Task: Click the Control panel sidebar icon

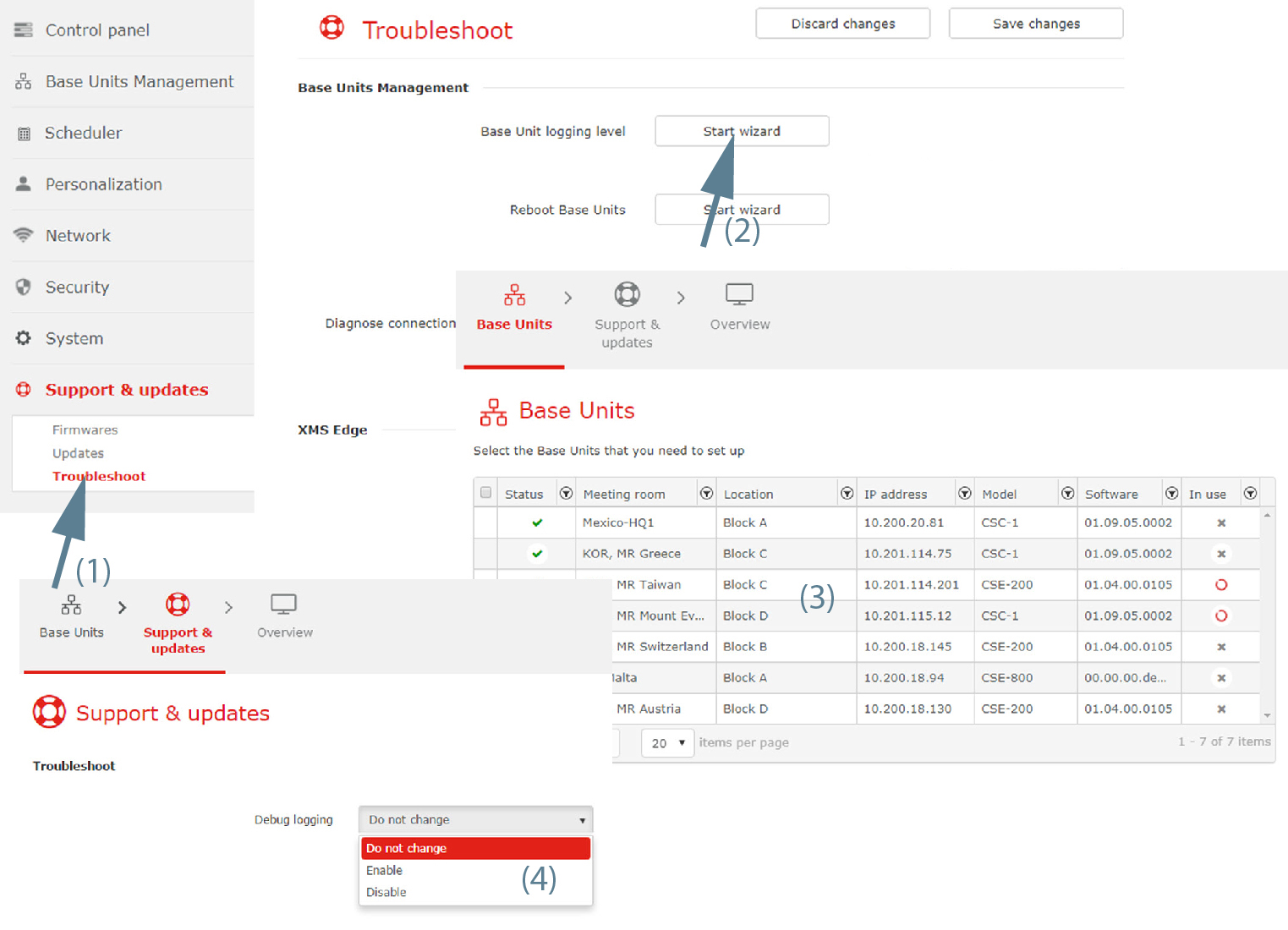Action: [x=24, y=30]
